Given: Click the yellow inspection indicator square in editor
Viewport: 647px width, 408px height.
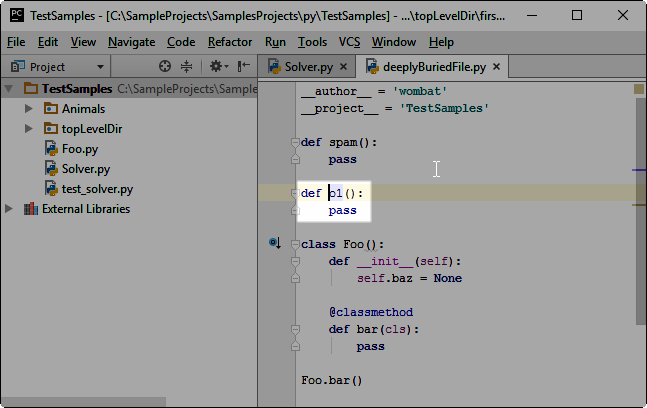Looking at the screenshot, I should [638, 89].
